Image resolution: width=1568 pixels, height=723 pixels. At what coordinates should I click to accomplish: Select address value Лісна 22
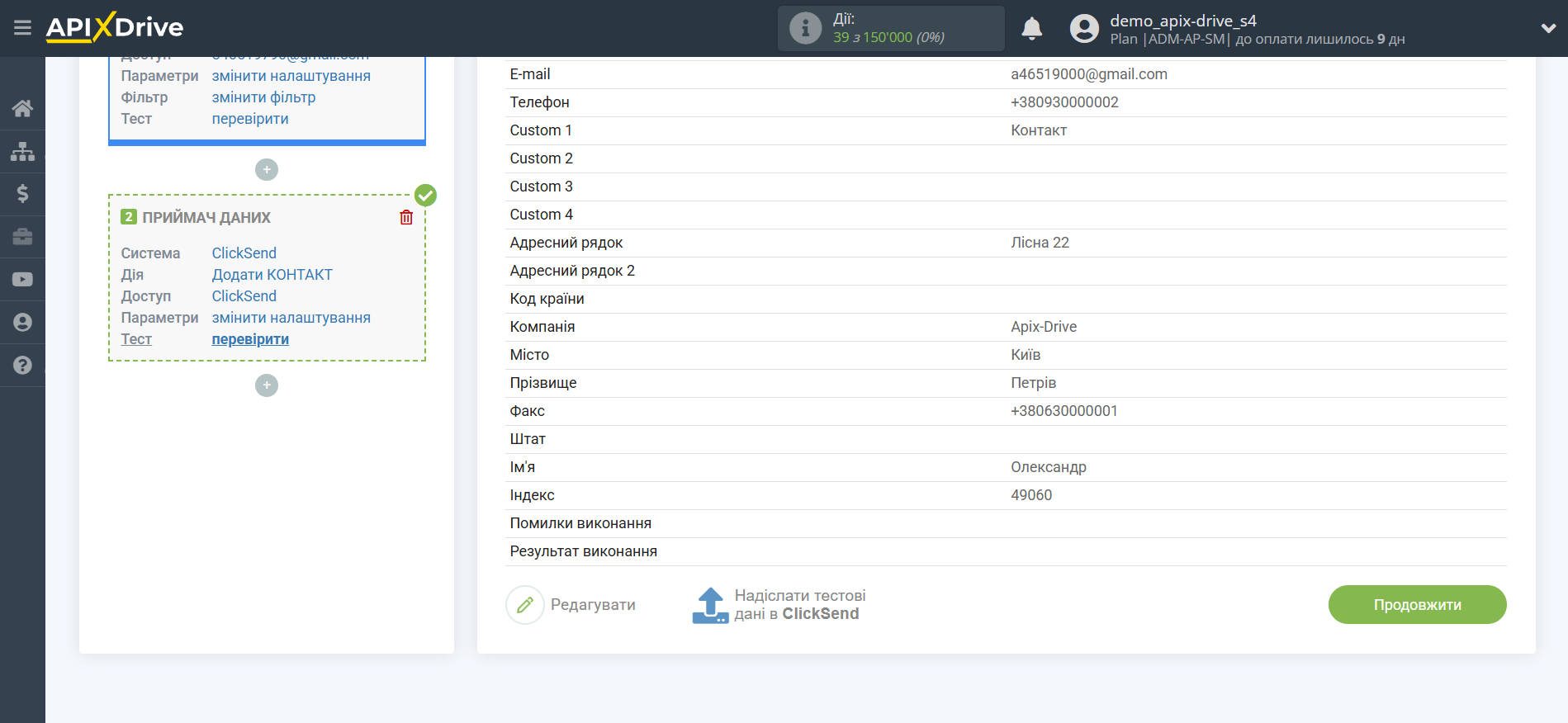click(1040, 243)
